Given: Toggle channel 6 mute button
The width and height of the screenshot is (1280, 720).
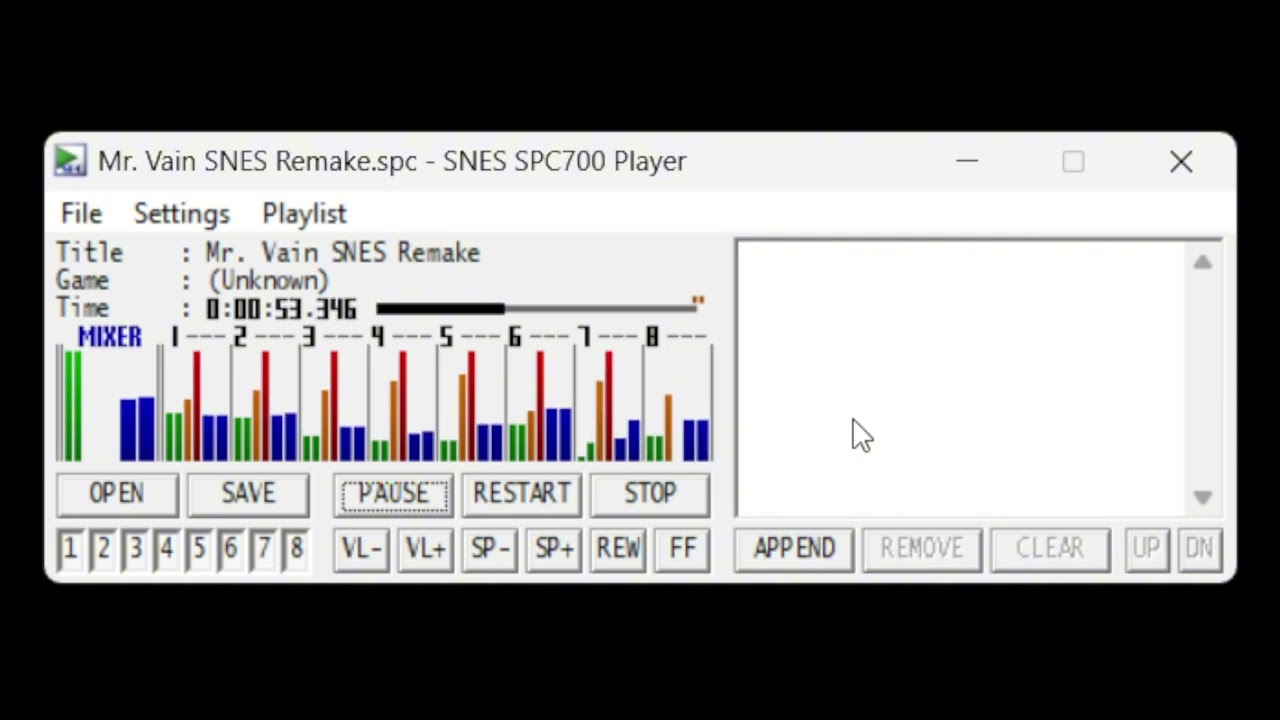Looking at the screenshot, I should (230, 549).
